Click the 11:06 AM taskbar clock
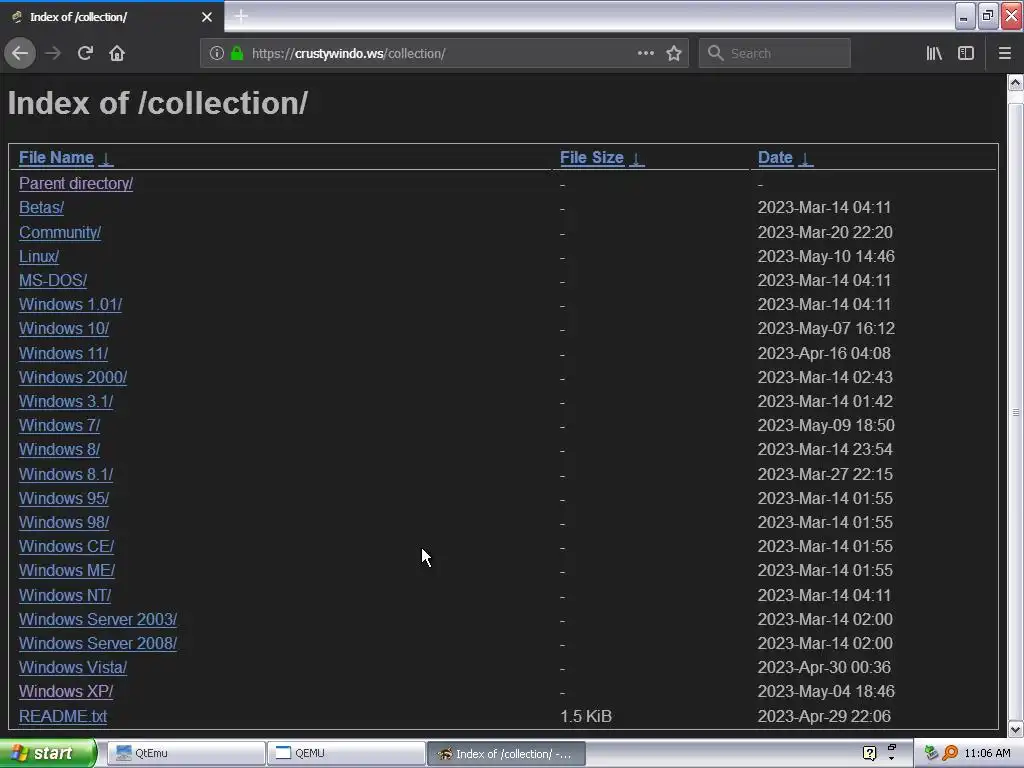Screen dimensions: 1024x768 (987, 754)
